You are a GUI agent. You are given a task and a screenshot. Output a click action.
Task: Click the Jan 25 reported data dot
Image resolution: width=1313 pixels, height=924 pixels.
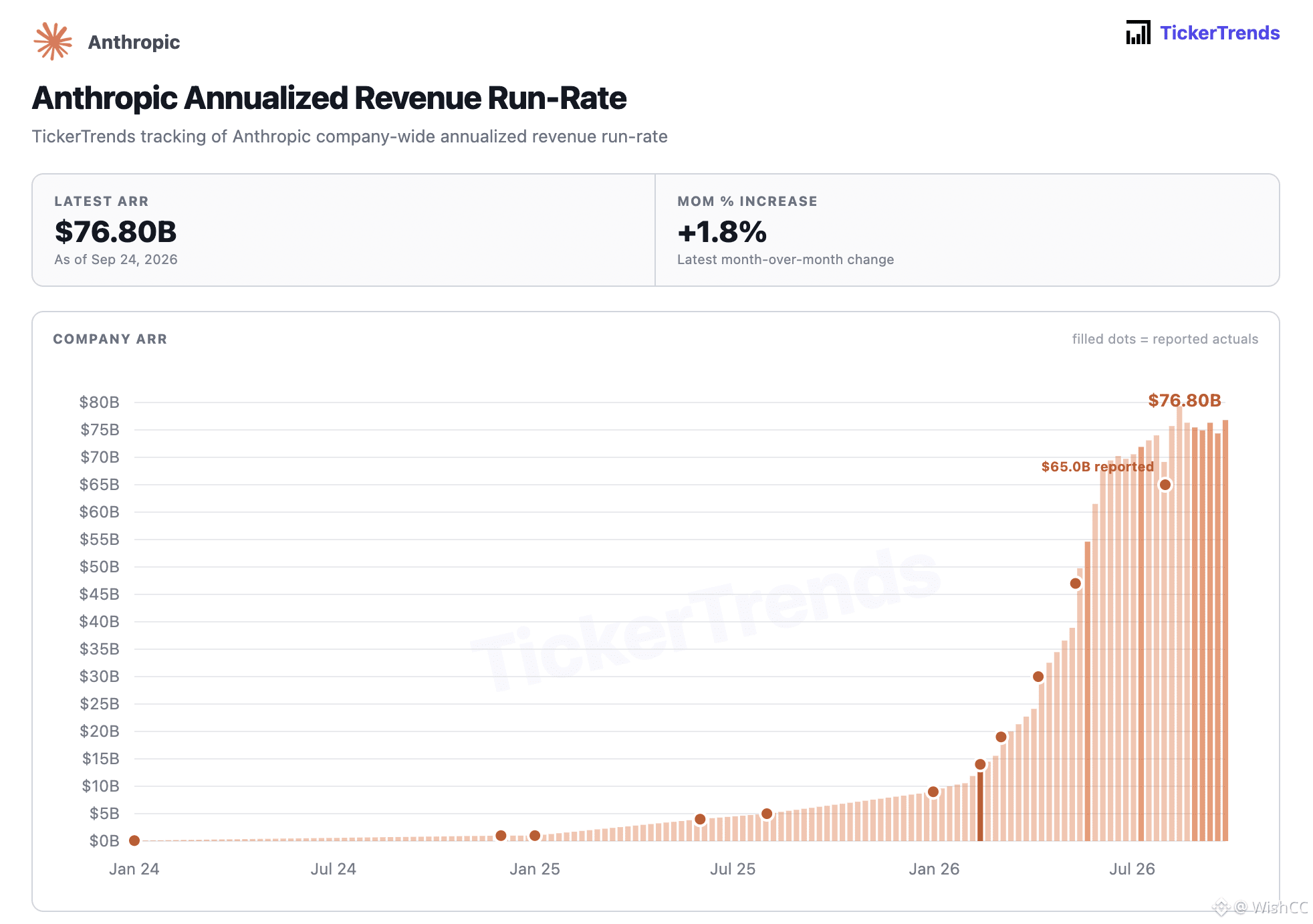click(535, 836)
